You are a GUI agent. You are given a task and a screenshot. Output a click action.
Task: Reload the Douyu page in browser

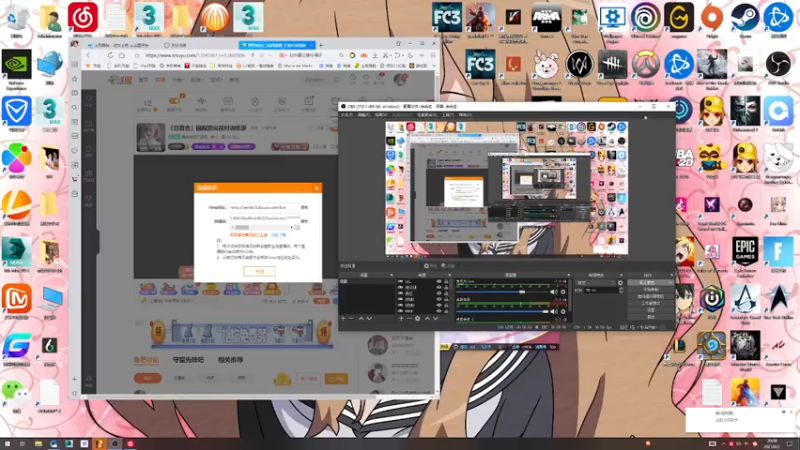click(110, 55)
